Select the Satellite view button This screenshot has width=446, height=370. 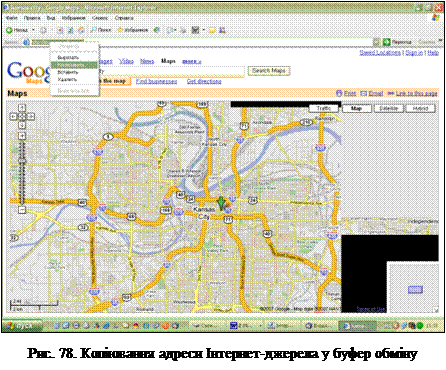point(389,108)
